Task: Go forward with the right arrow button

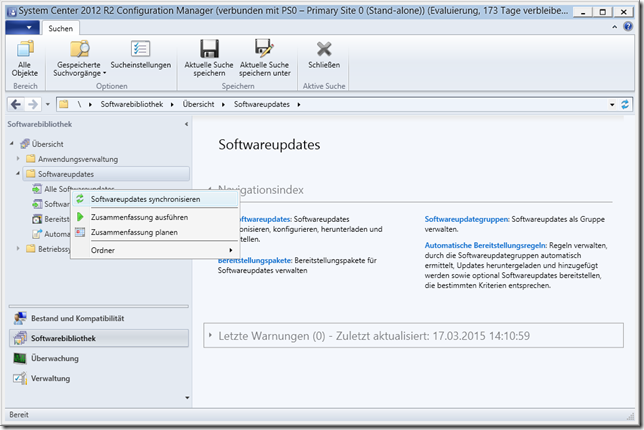Action: [x=32, y=104]
